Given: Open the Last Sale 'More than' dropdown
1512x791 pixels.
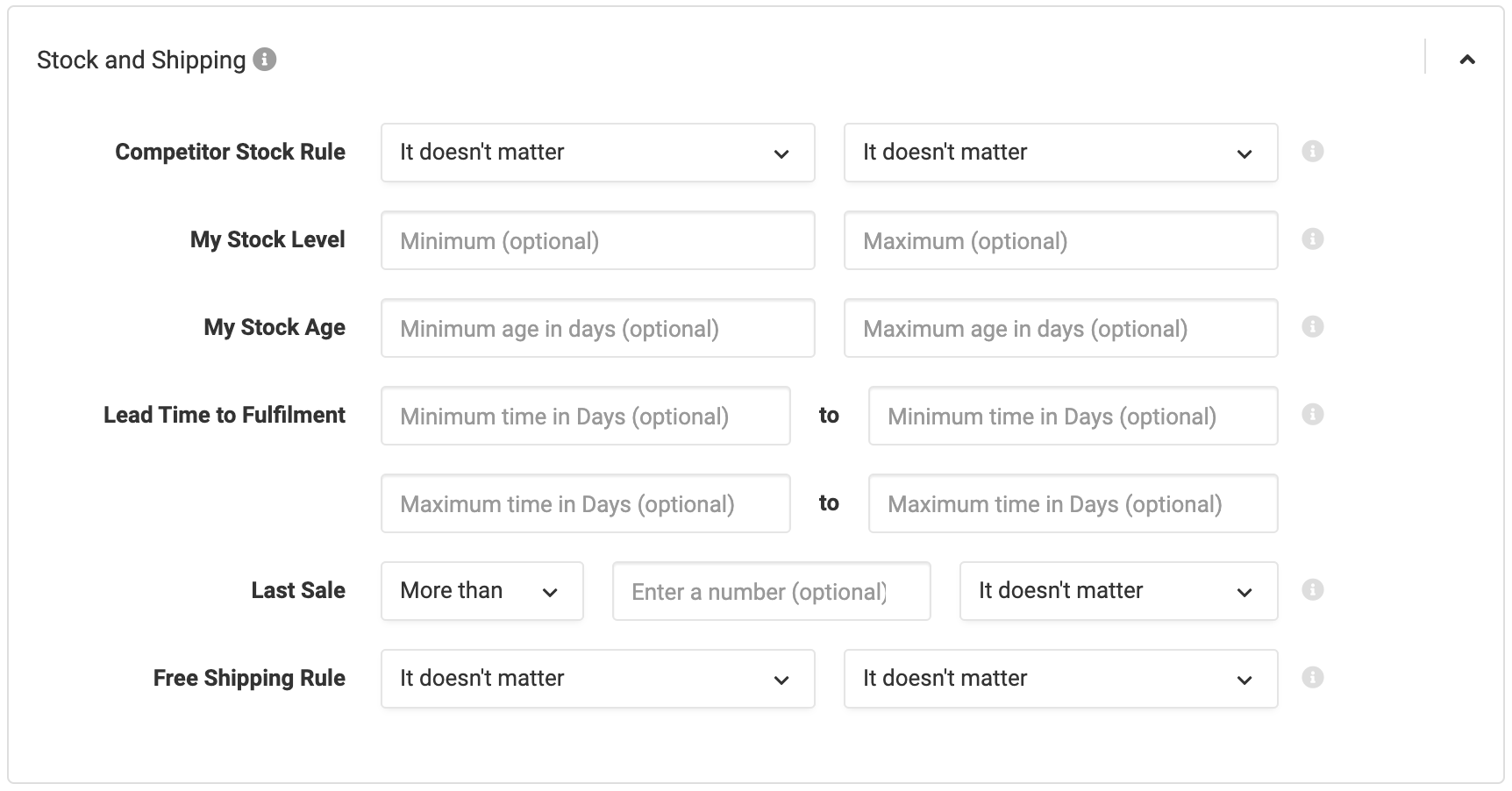Looking at the screenshot, I should [x=482, y=591].
